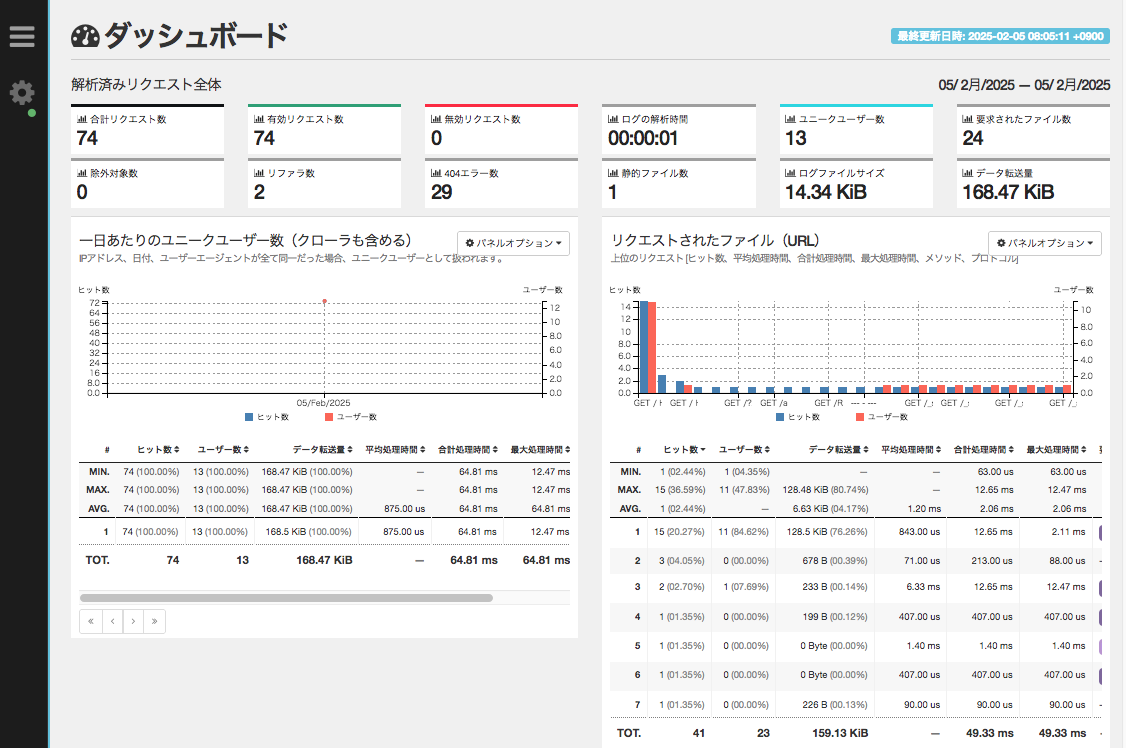Image resolution: width=1126 pixels, height=748 pixels.
Task: Jump to last page of daily visitors table
Action: coord(154,621)
